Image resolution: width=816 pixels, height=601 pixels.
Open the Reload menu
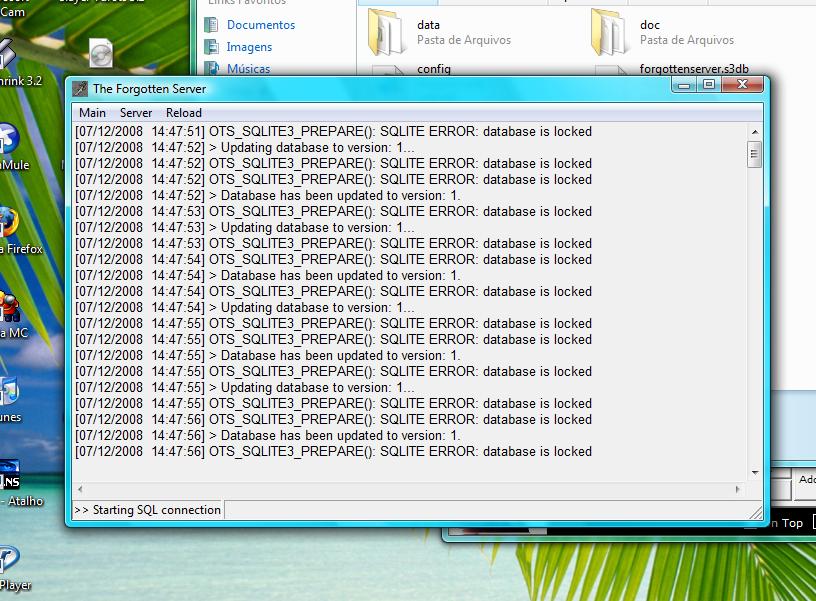coord(184,113)
